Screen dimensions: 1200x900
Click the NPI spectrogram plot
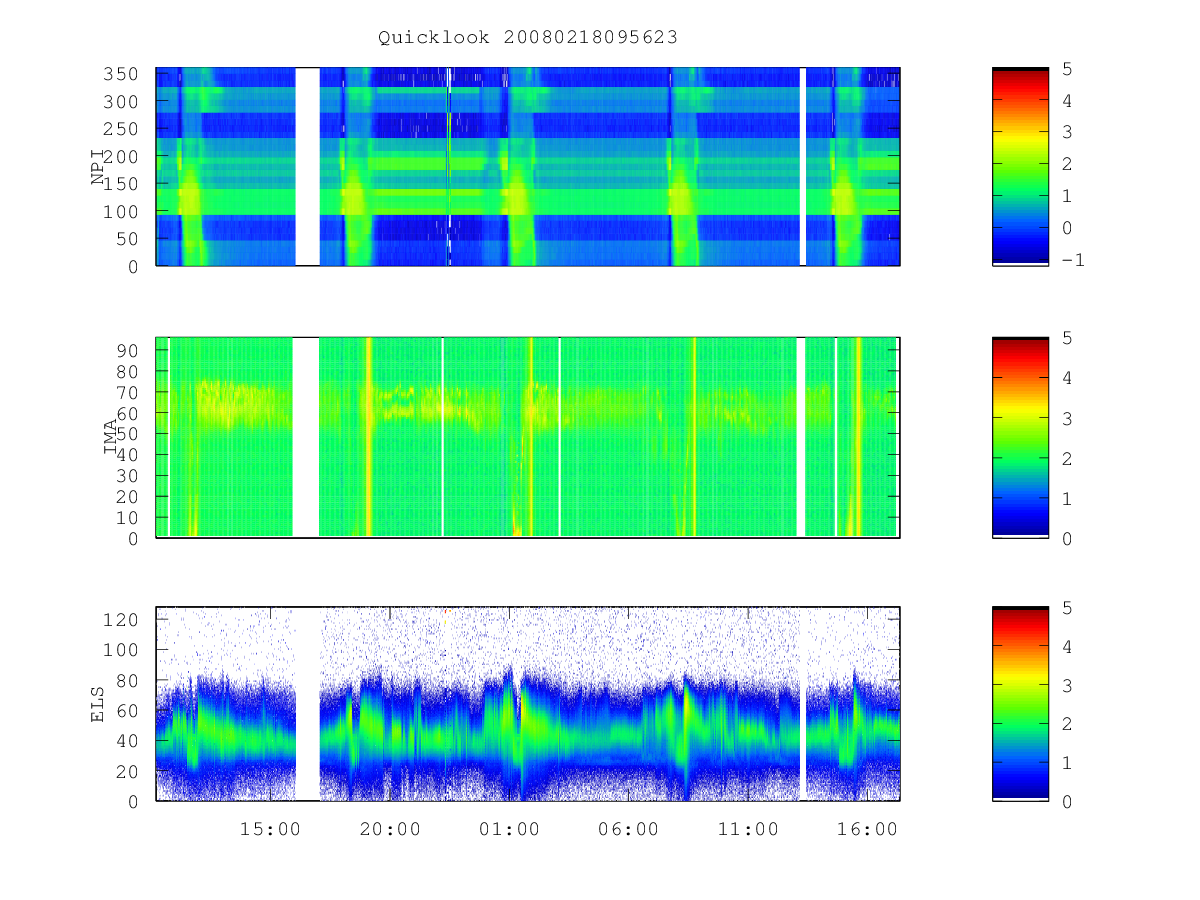(528, 166)
